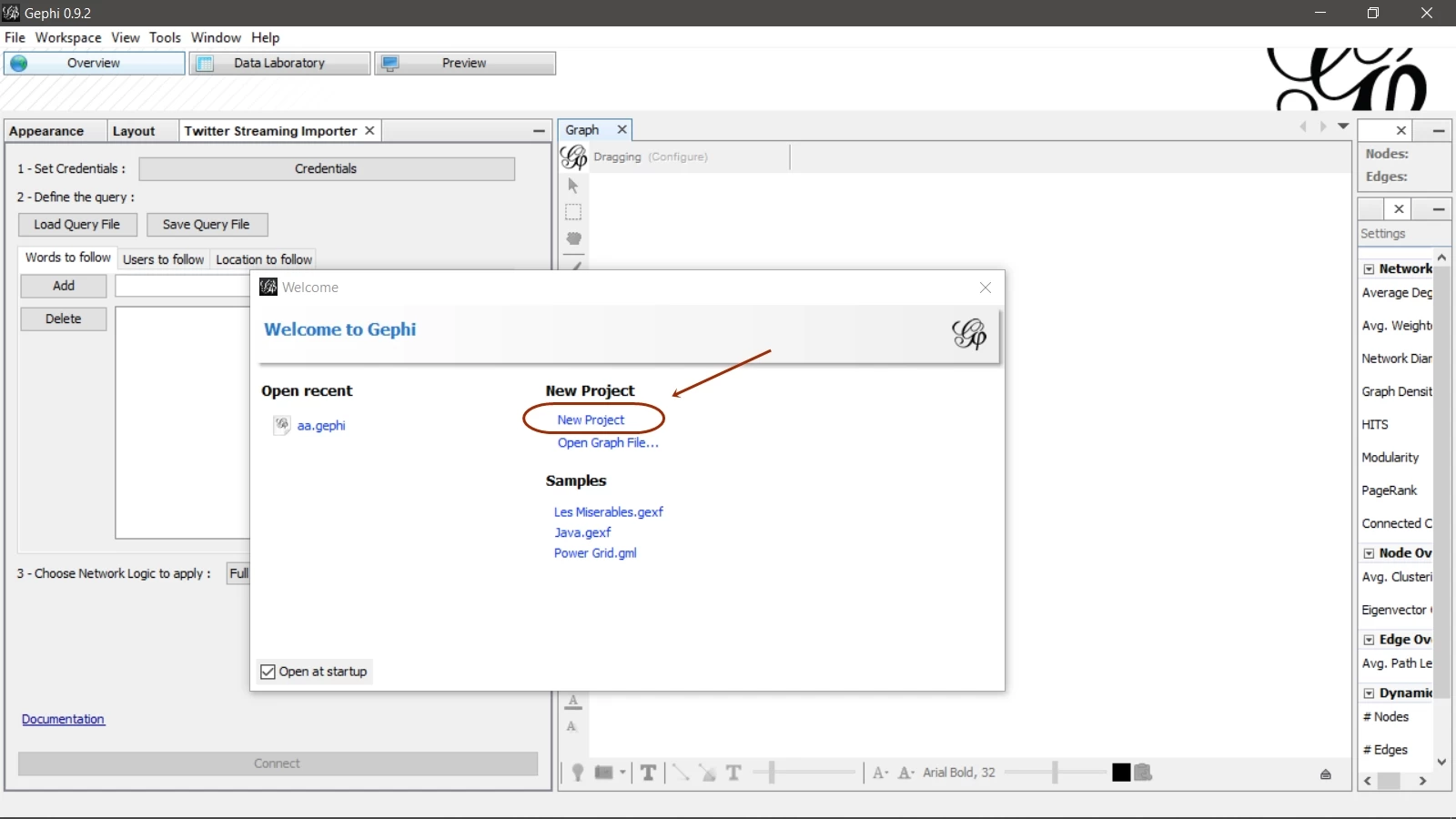The width and height of the screenshot is (1456, 819).
Task: Click the Configure dragging link
Action: click(678, 157)
